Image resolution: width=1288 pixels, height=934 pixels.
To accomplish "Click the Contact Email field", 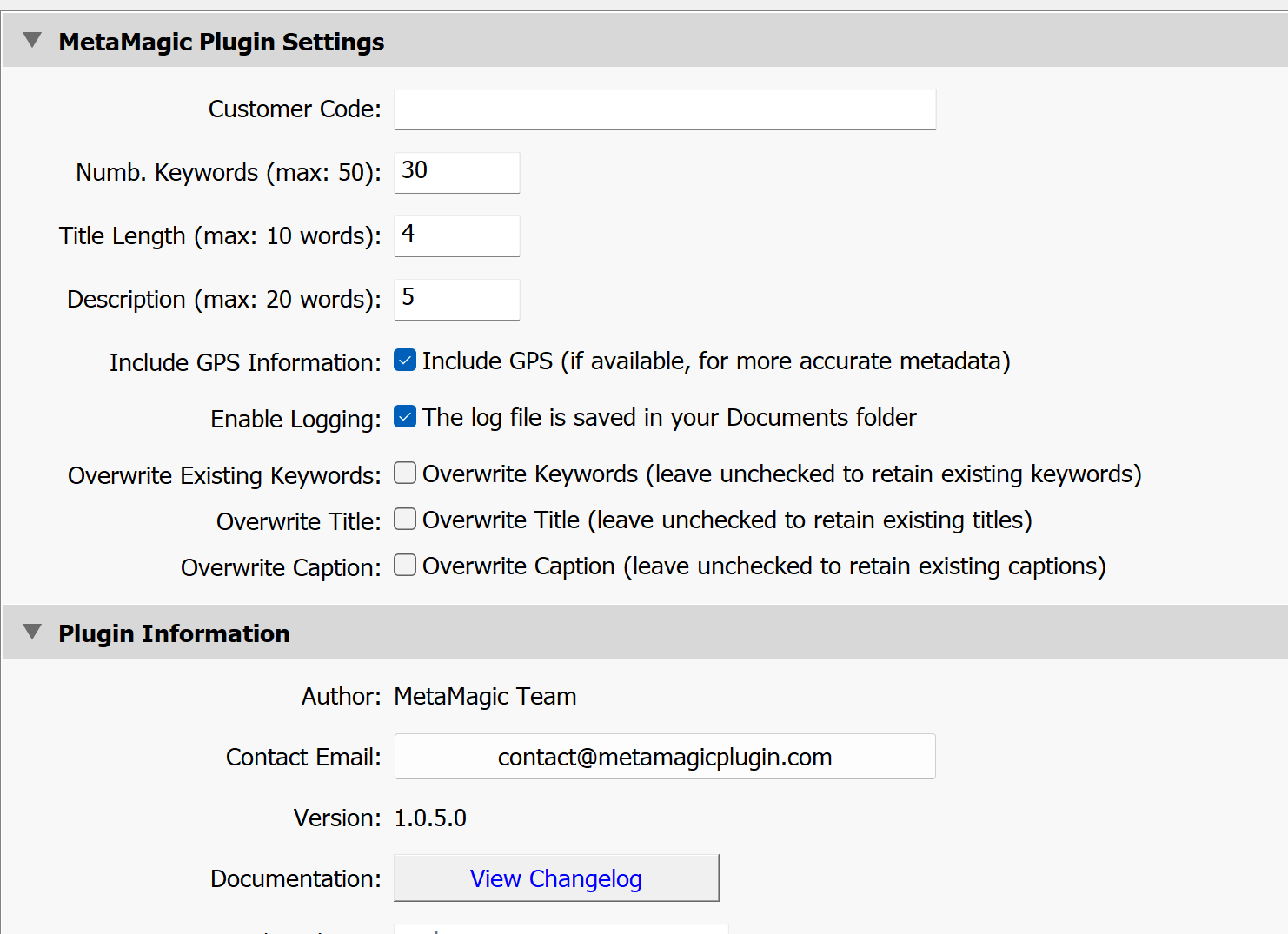I will [x=665, y=757].
